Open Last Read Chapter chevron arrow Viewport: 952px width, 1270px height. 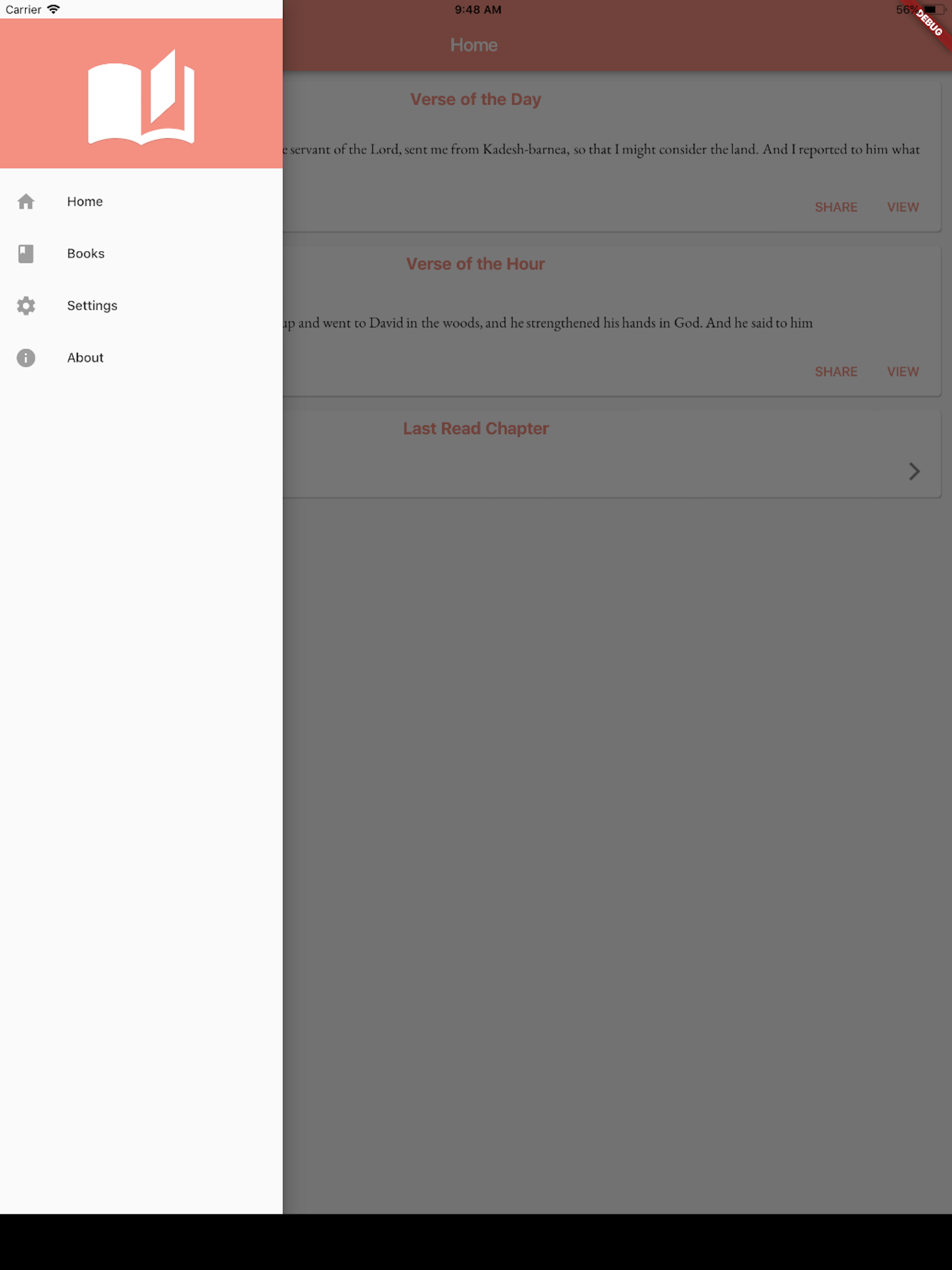pos(914,471)
